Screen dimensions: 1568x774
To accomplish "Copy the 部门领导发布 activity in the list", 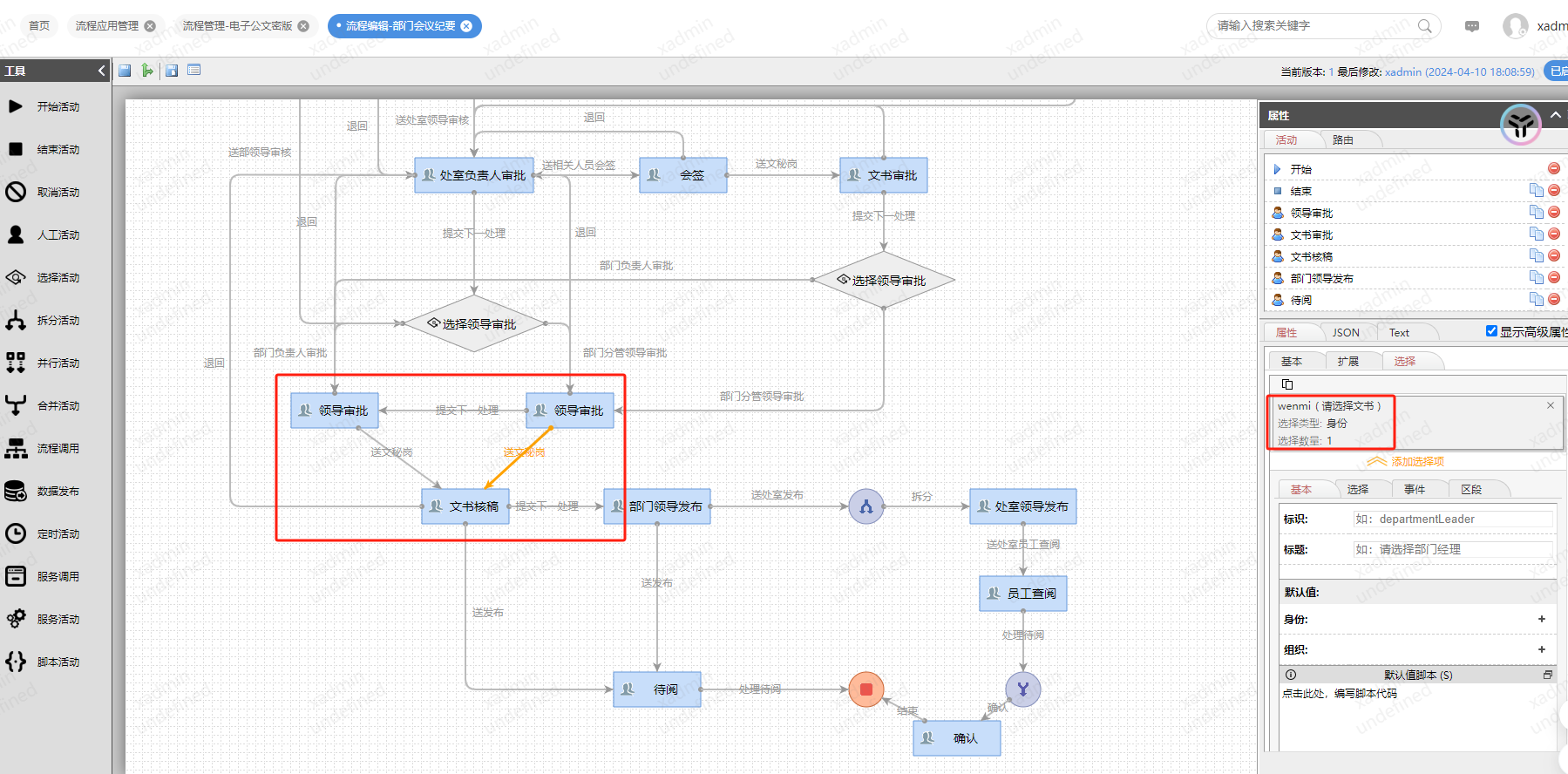I will coord(1537,277).
